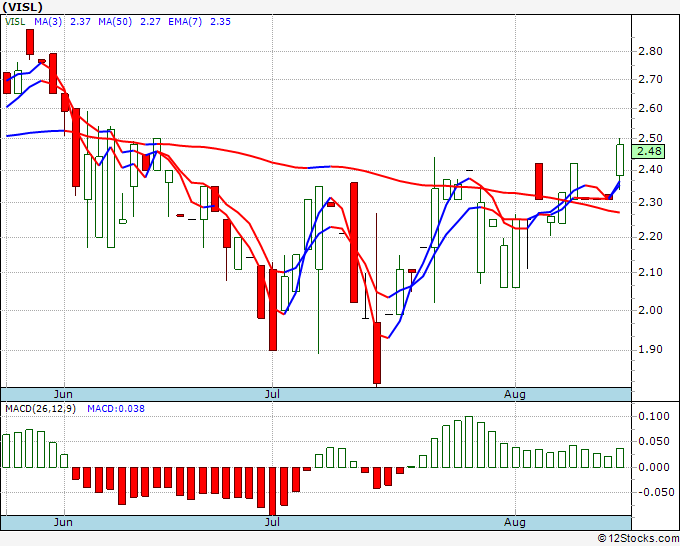The width and height of the screenshot is (680, 546).
Task: Click the tallest green MACD bar near 0.100
Action: click(x=469, y=442)
